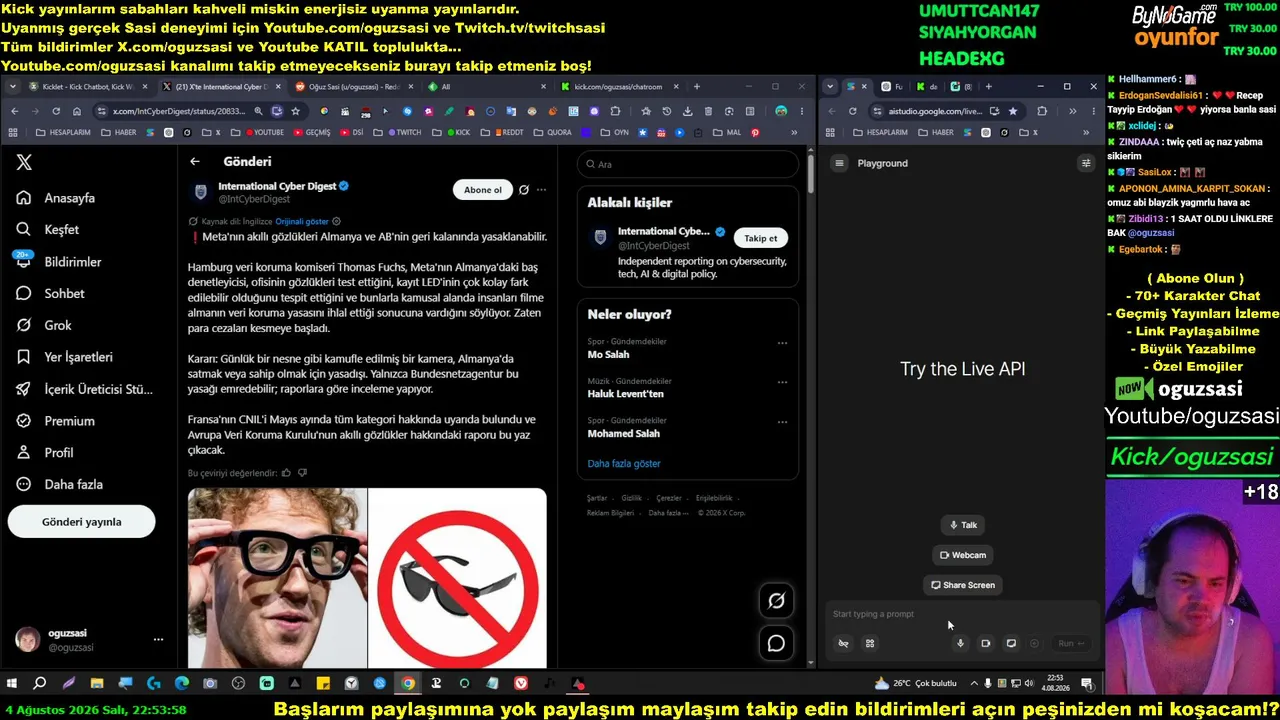Open the Daha fazla icon in X sidebar
Image resolution: width=1280 pixels, height=720 pixels.
click(x=24, y=485)
